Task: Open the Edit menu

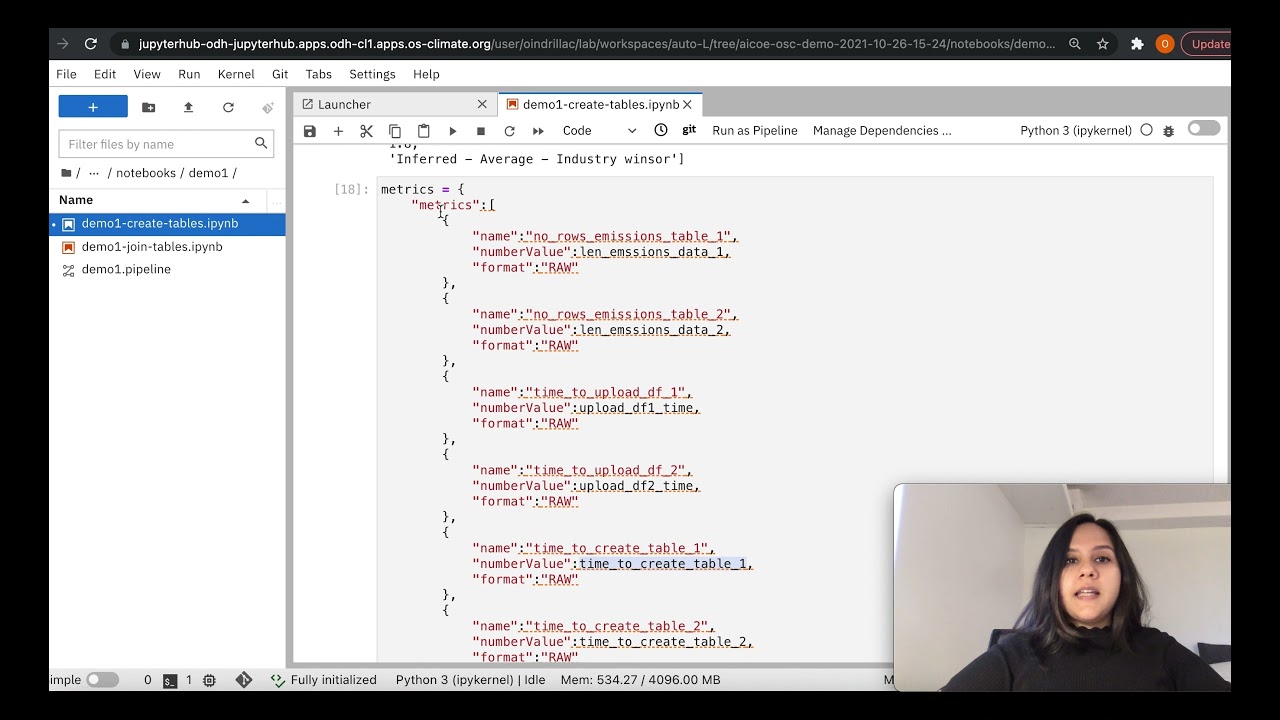Action: click(105, 74)
